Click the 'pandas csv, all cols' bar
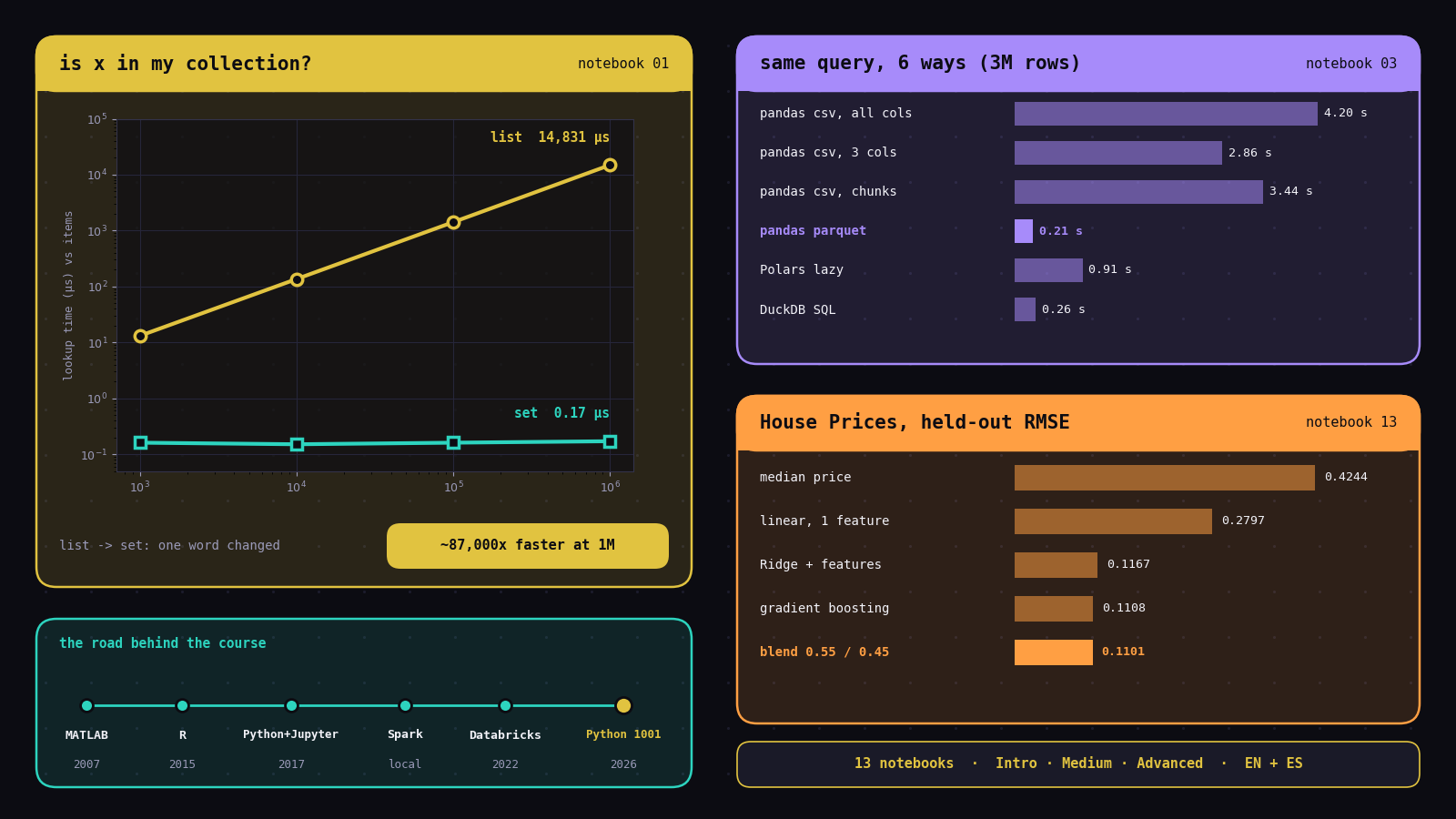Image resolution: width=1456 pixels, height=819 pixels. point(1166,114)
